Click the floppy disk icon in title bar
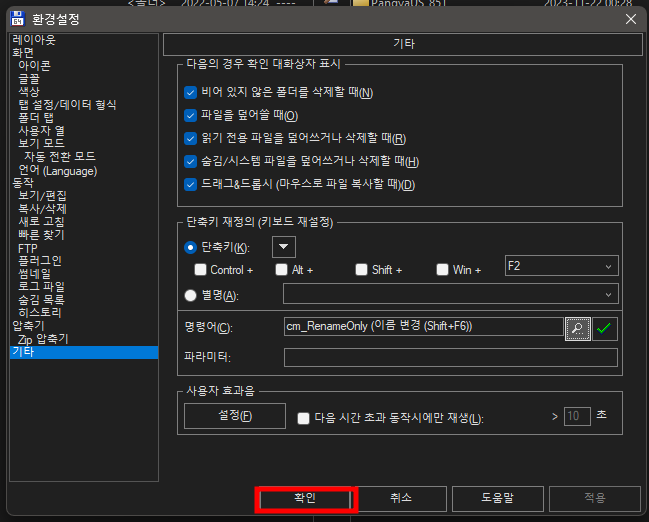Viewport: 649px width, 522px height. (17, 19)
